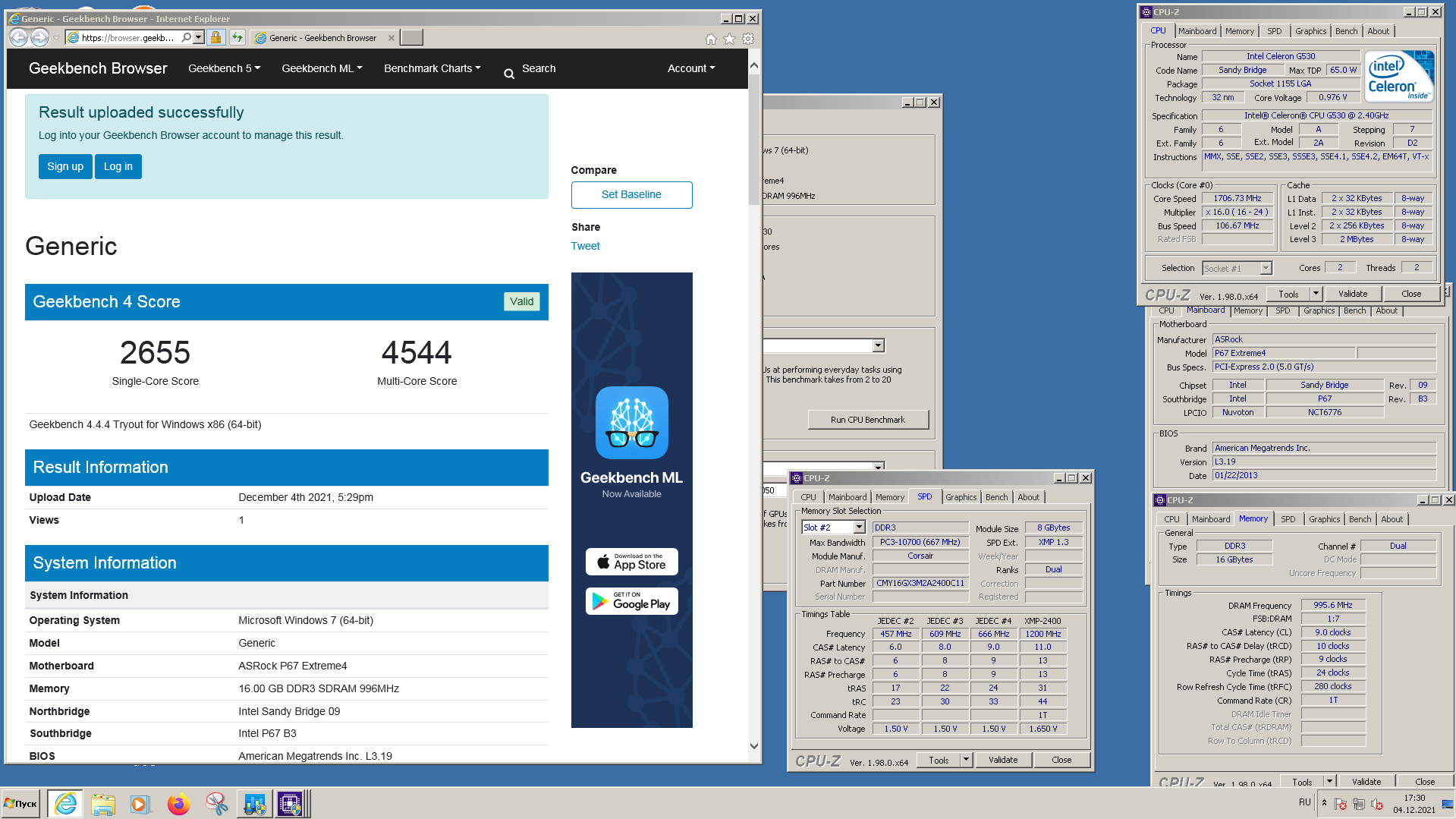Switch to CPU-Z app in taskbar
The image size is (1456, 819).
point(291,804)
